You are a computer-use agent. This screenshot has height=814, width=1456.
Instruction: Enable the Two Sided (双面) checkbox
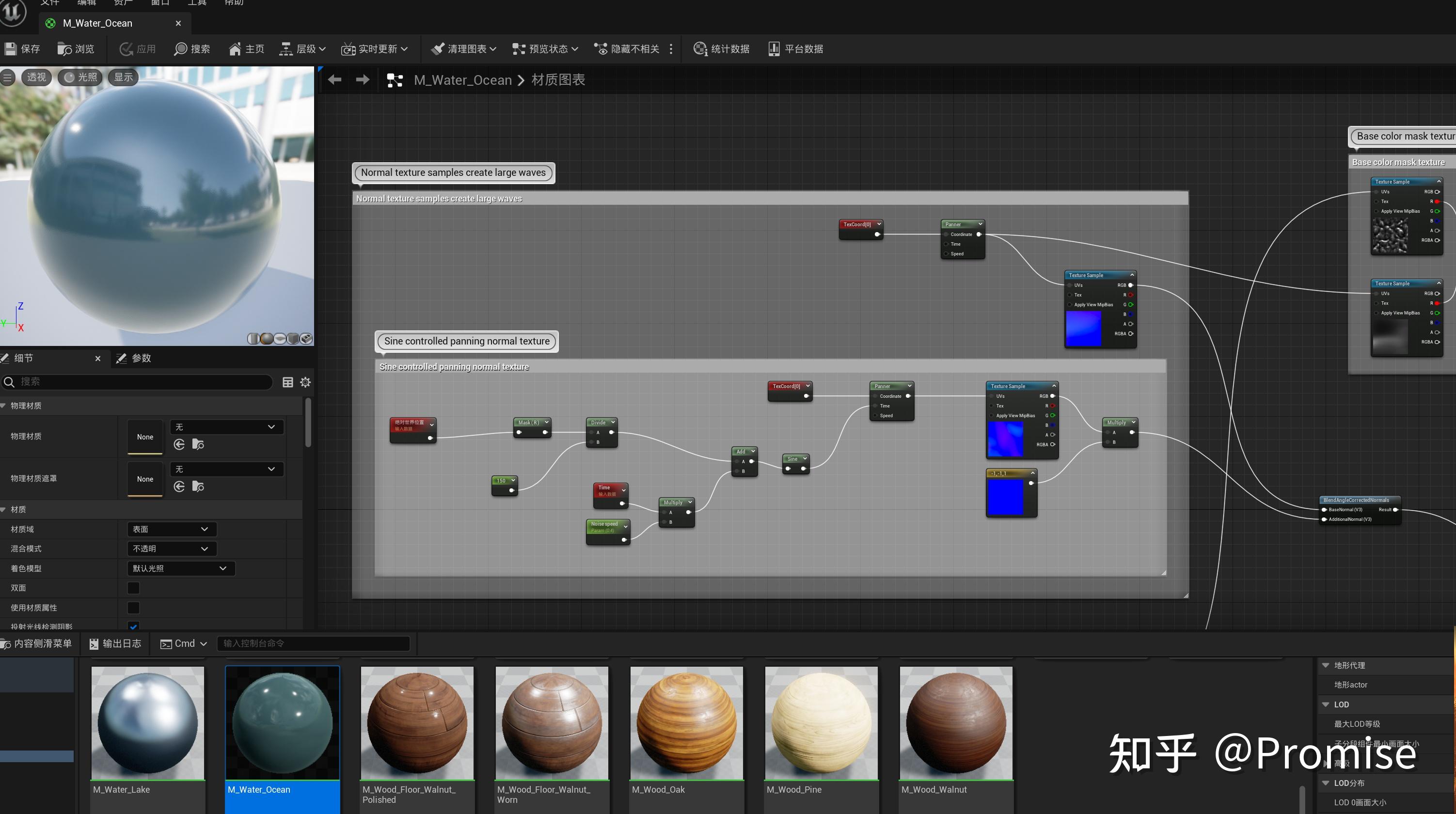coord(133,588)
